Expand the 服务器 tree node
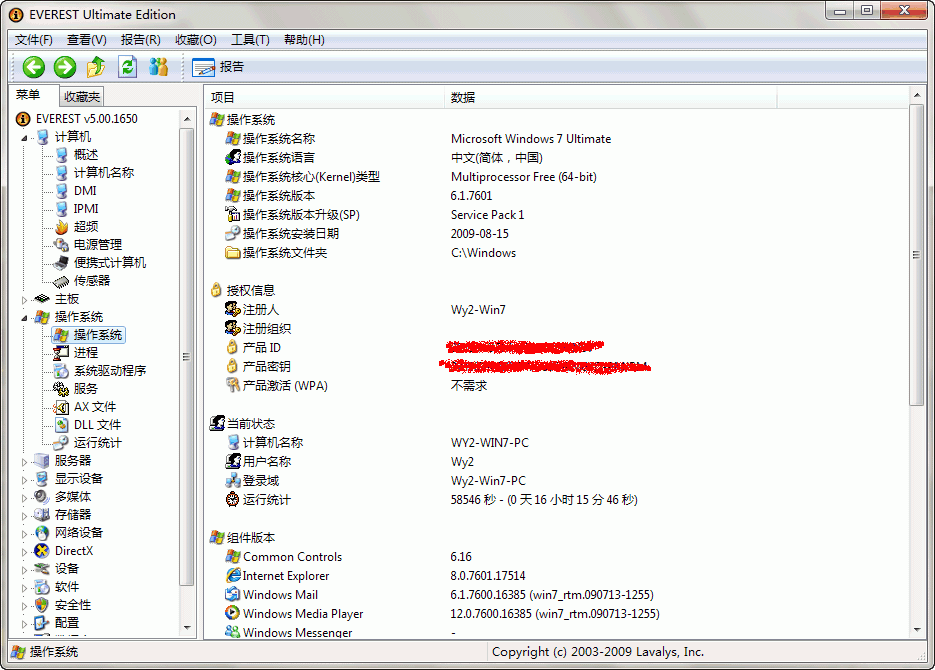935x670 pixels. click(24, 462)
